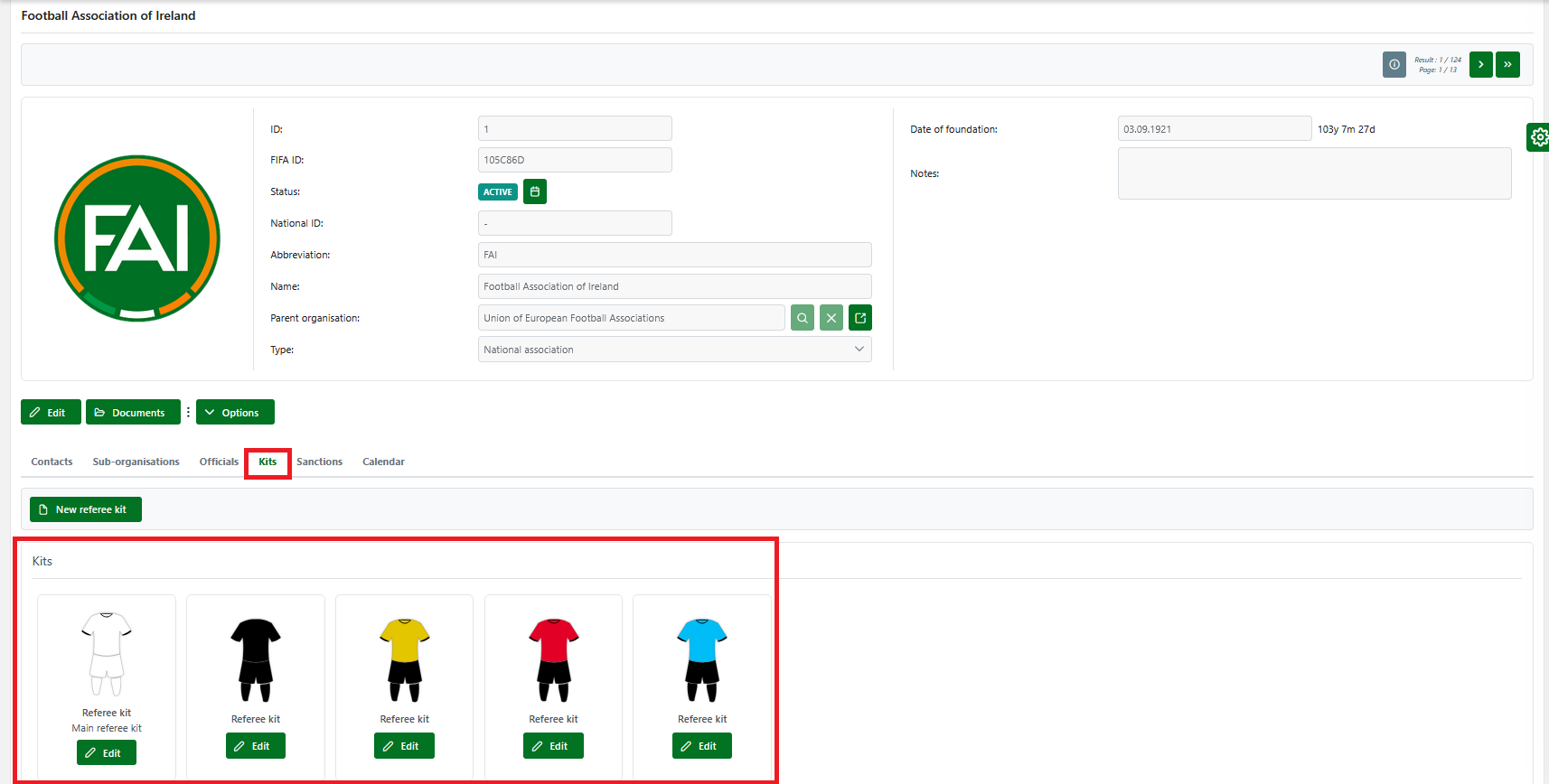Edit the yellow referee kit
The height and width of the screenshot is (784, 1549).
tap(404, 746)
